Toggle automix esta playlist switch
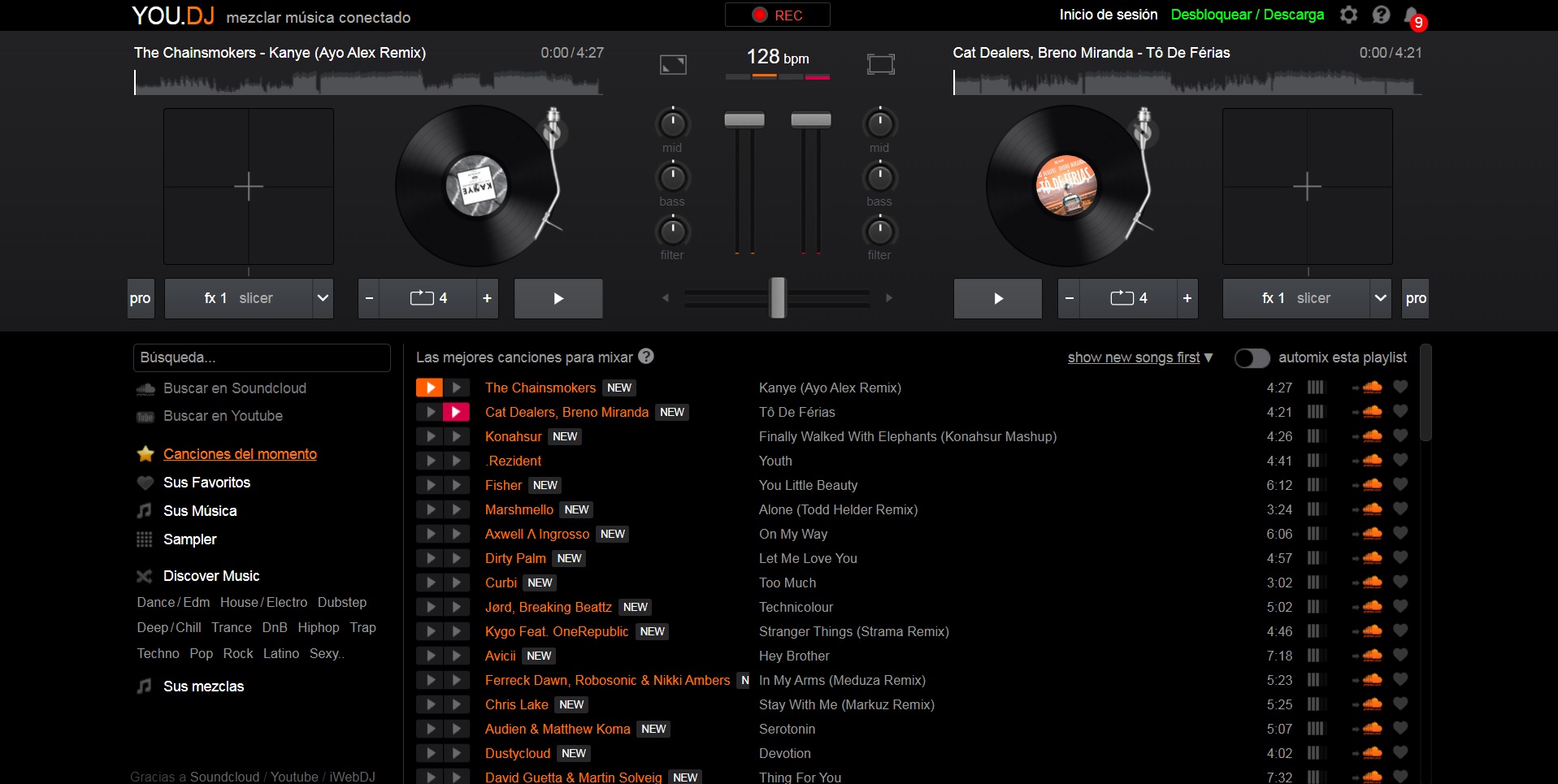 click(x=1252, y=357)
